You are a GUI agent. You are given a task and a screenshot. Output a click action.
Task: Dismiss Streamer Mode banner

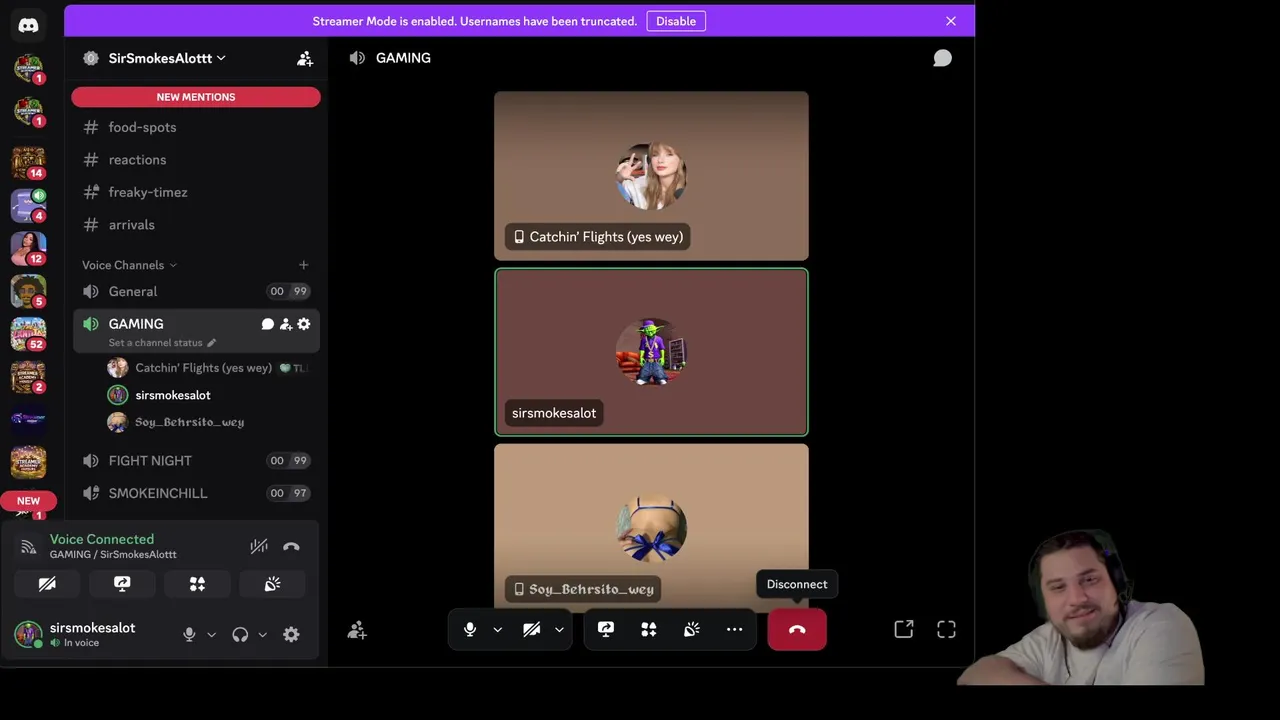pos(951,21)
